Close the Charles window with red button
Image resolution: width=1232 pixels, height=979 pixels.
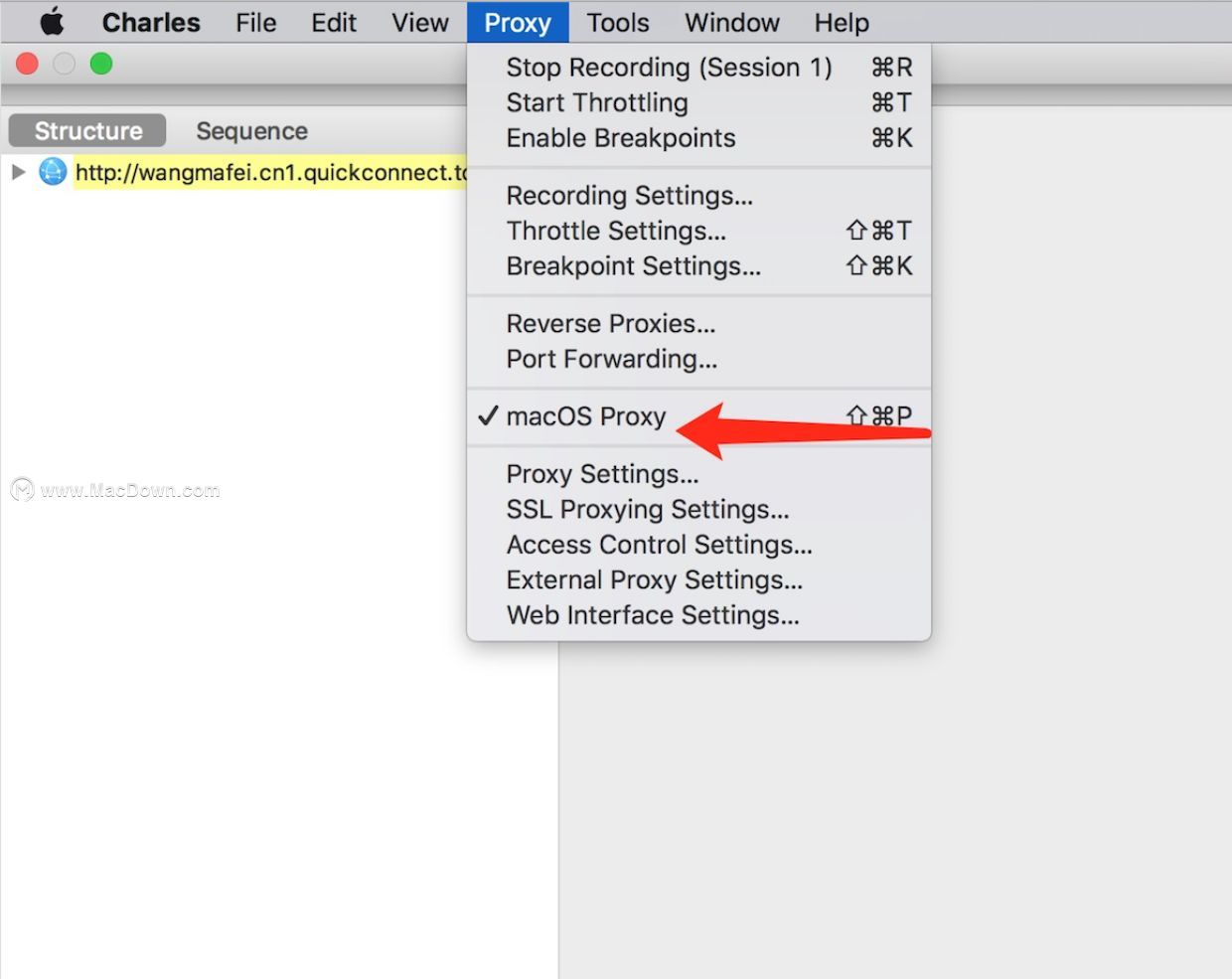click(x=27, y=64)
